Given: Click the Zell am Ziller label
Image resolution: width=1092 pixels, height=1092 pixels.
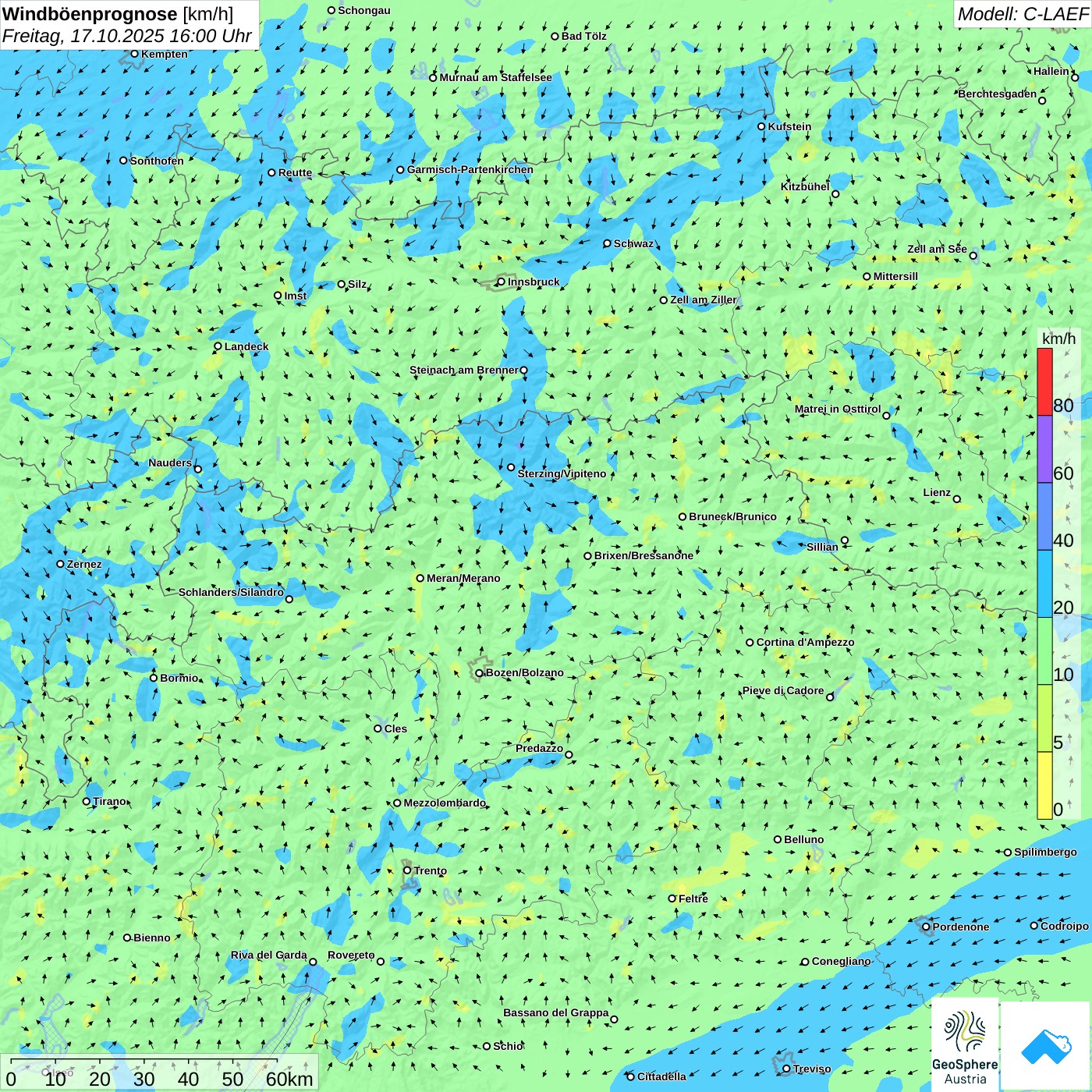Looking at the screenshot, I should (x=704, y=300).
